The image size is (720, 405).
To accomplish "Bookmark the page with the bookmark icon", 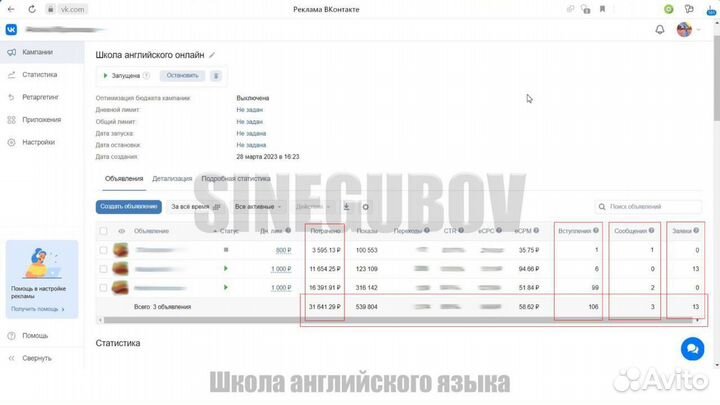I will 602,9.
